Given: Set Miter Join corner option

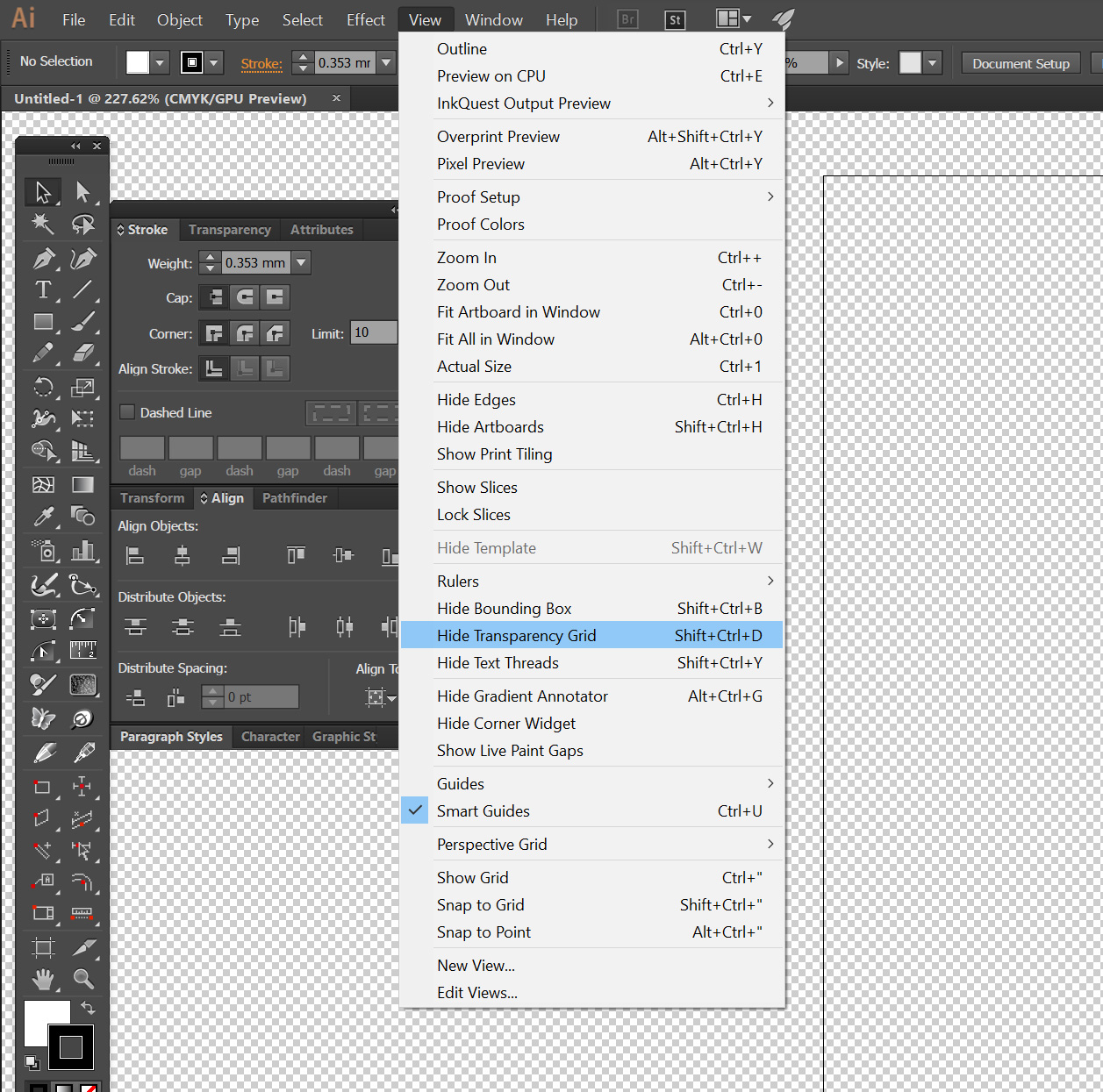Looking at the screenshot, I should 215,333.
